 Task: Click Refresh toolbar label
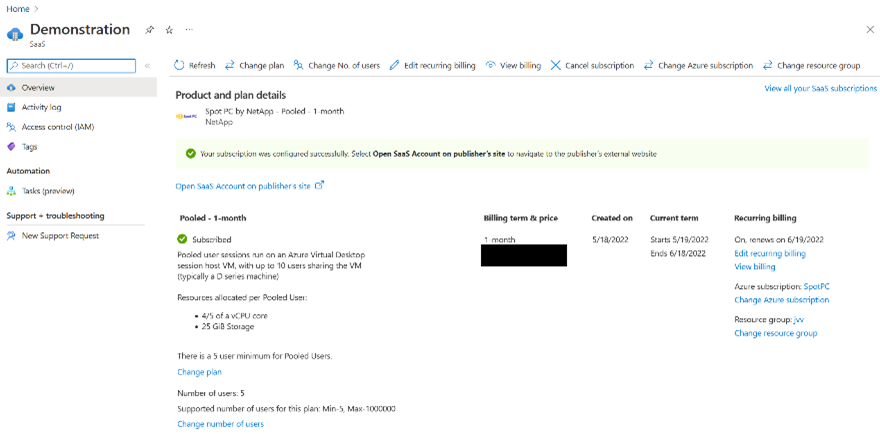[202, 66]
